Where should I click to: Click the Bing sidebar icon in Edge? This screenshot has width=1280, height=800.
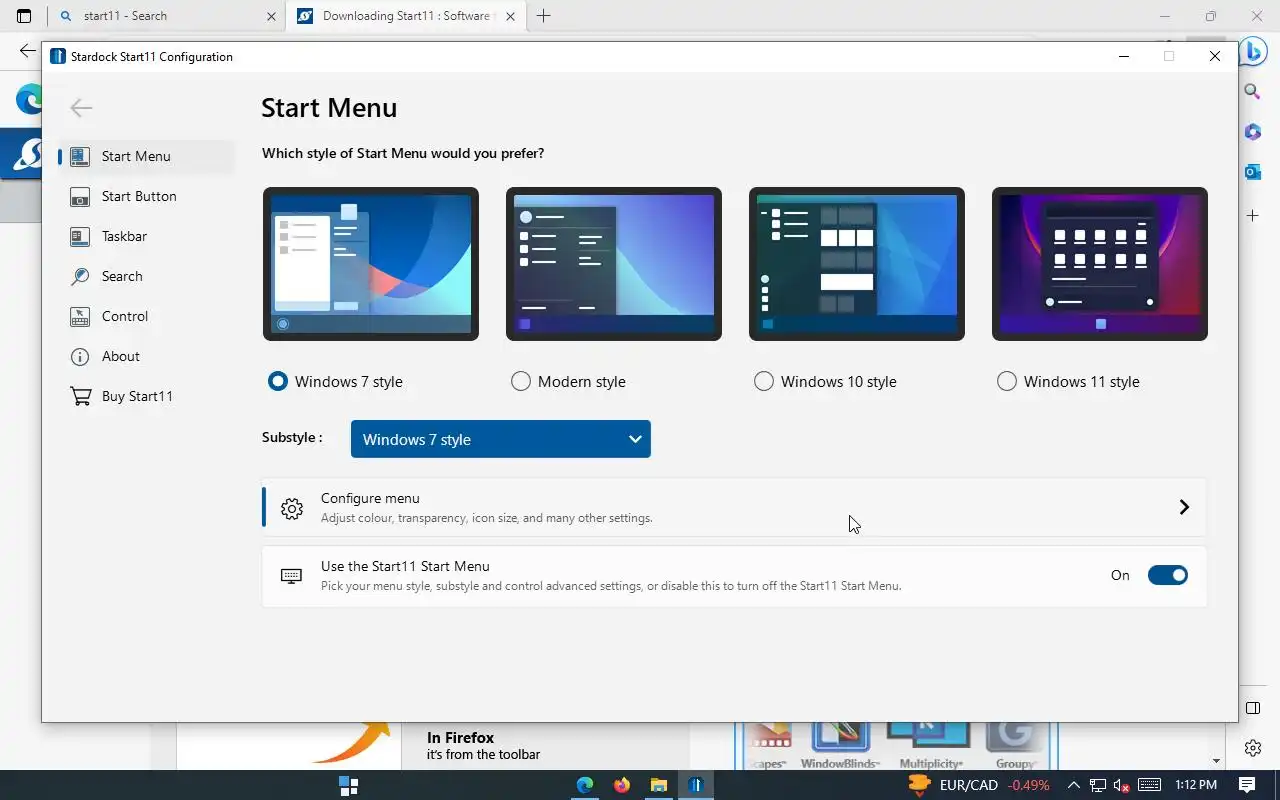pos(1252,52)
